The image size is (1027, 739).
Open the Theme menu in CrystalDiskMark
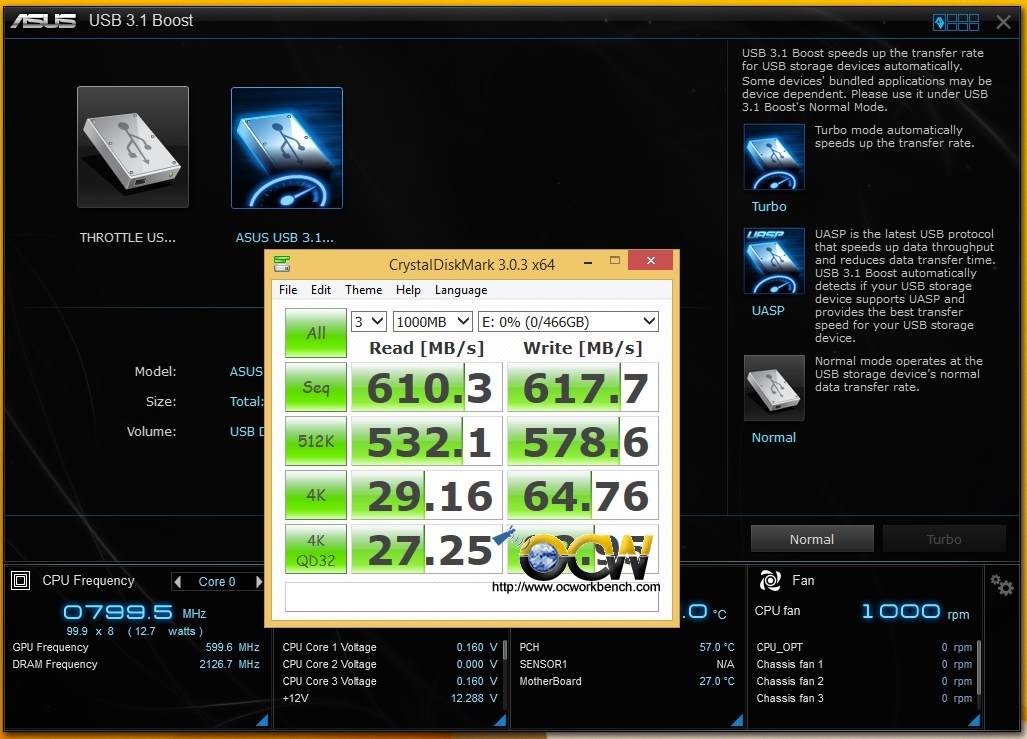point(364,290)
